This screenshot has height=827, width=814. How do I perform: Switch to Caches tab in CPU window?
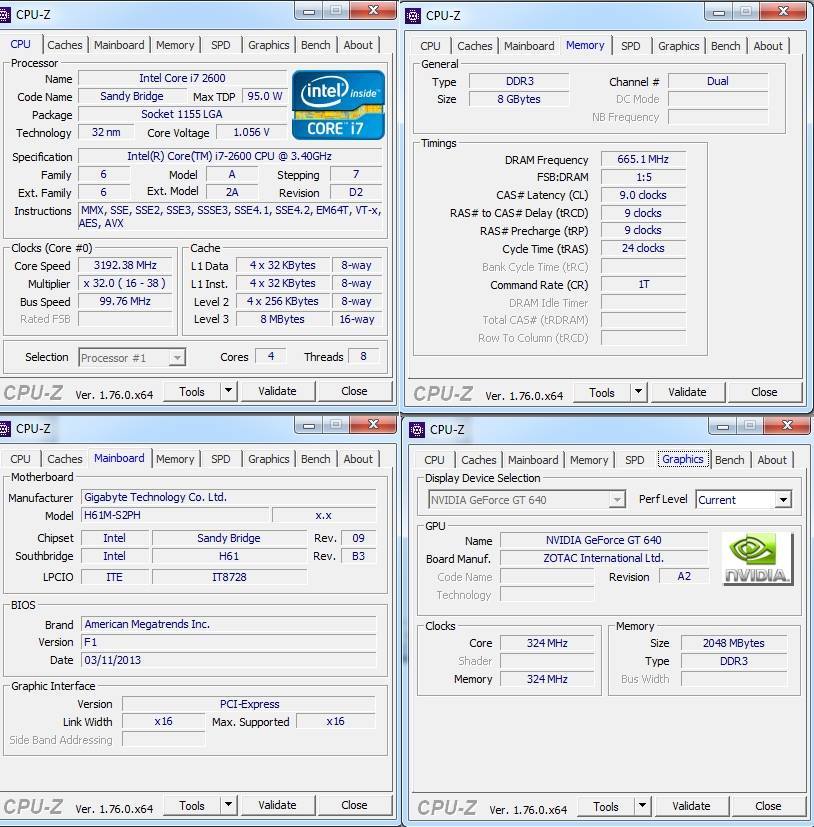coord(64,45)
